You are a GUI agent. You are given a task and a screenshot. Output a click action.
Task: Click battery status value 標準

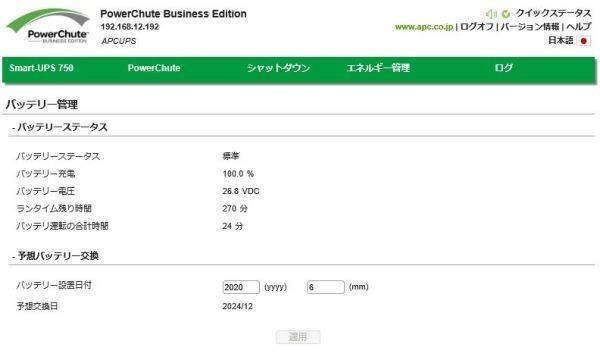(x=231, y=156)
